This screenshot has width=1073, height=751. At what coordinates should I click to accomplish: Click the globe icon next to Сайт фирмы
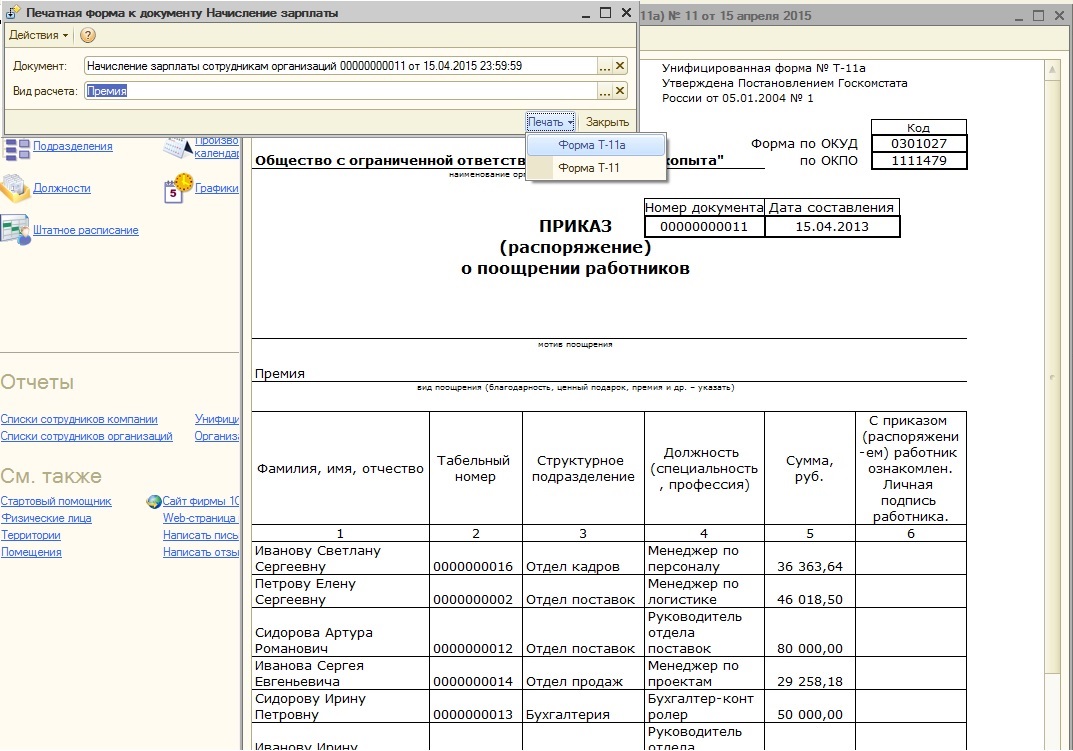point(154,501)
